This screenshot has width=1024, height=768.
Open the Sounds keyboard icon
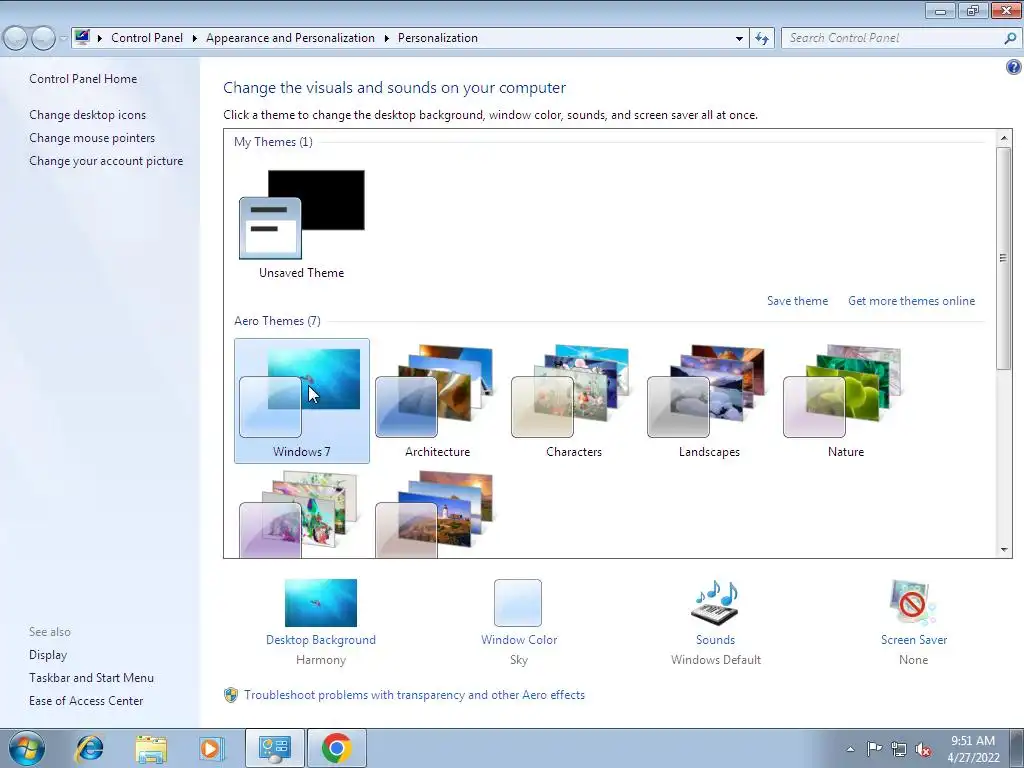click(716, 603)
